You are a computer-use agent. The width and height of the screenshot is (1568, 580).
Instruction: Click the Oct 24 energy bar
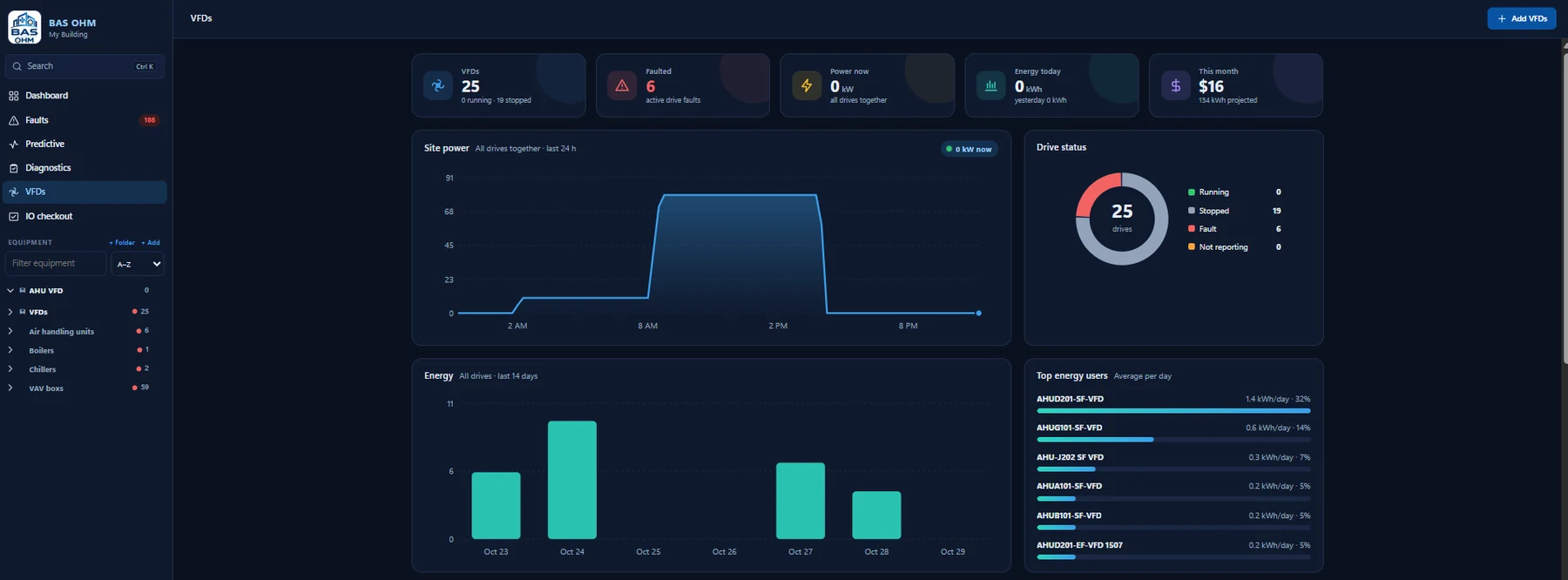click(572, 480)
